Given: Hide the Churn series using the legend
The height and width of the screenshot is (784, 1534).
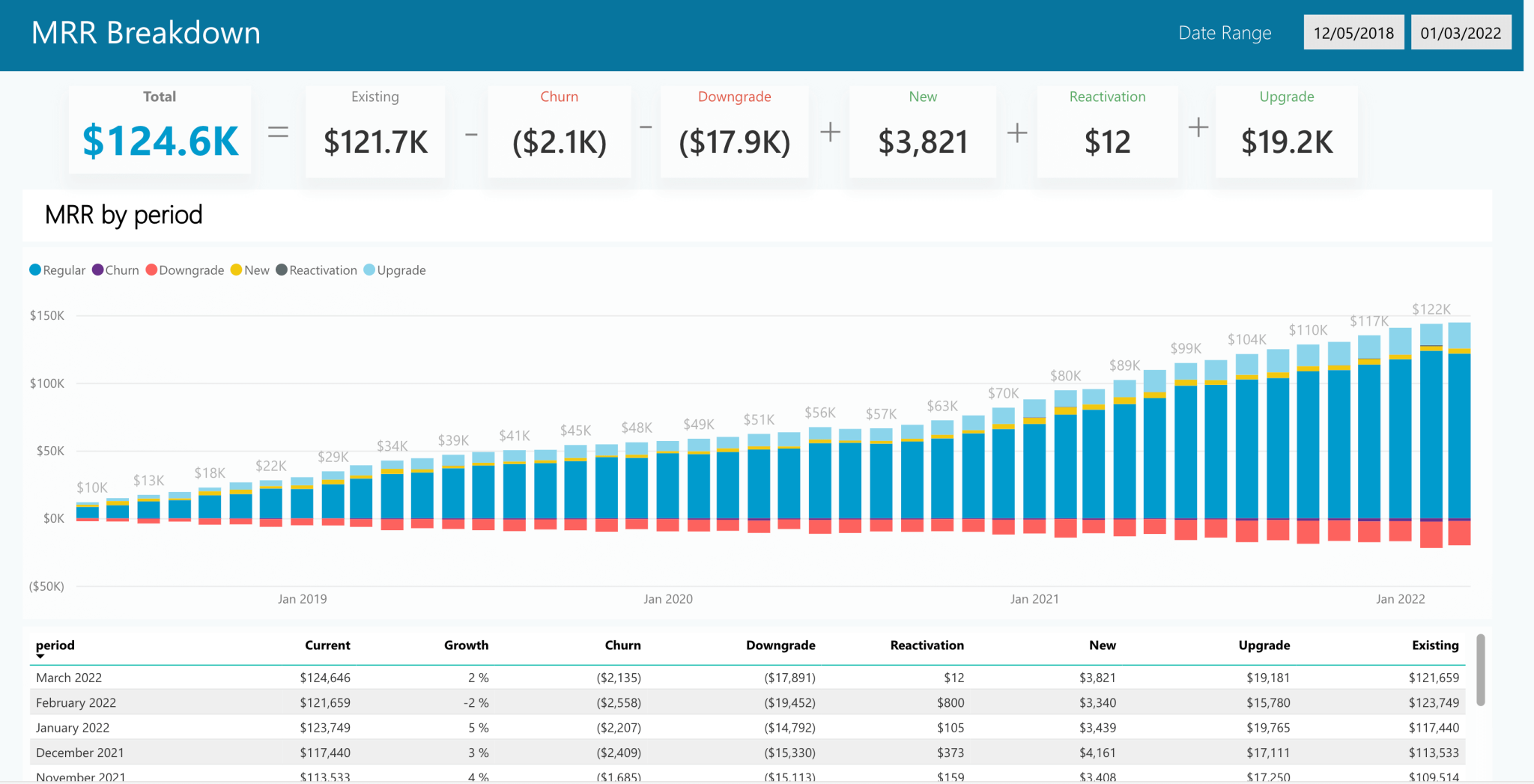Looking at the screenshot, I should click(x=115, y=270).
